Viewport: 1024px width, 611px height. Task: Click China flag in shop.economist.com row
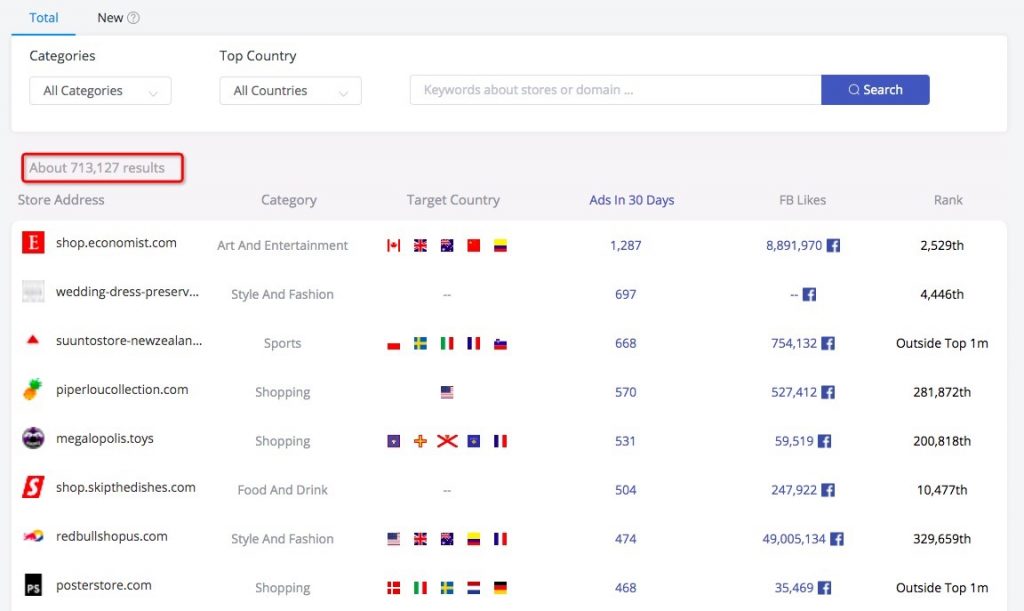[x=473, y=245]
